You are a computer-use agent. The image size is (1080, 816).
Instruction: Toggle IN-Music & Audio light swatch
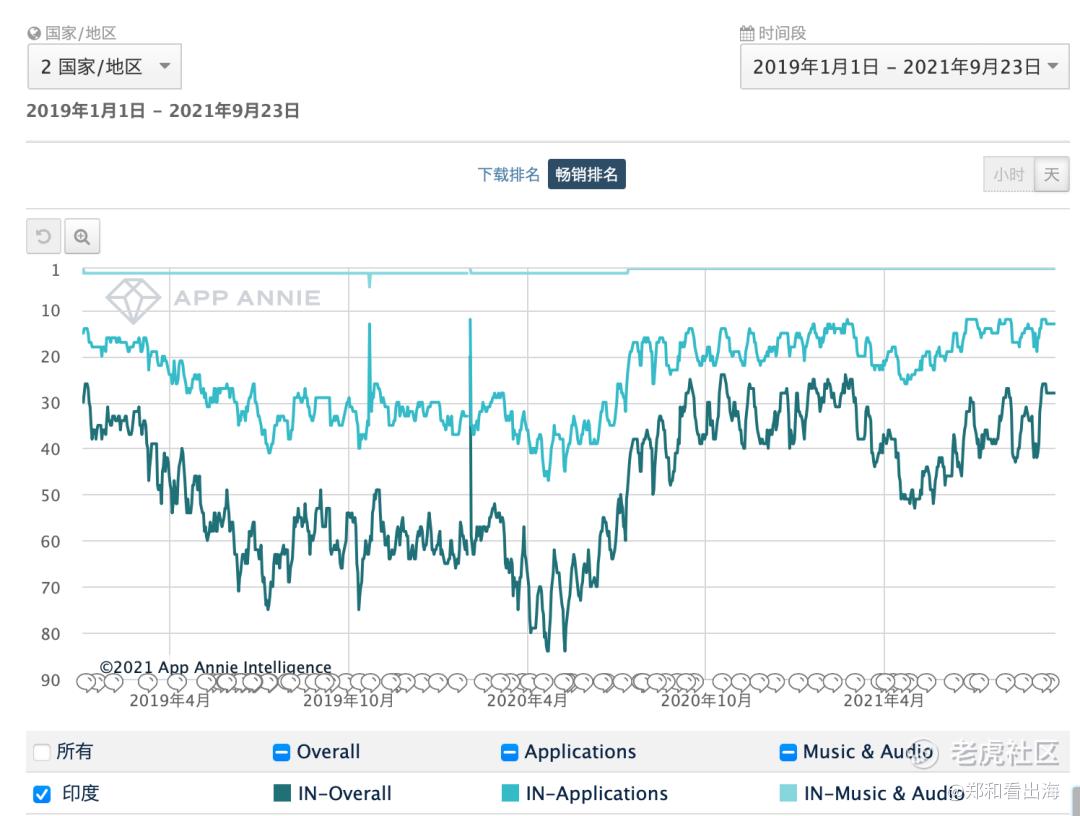click(x=788, y=793)
